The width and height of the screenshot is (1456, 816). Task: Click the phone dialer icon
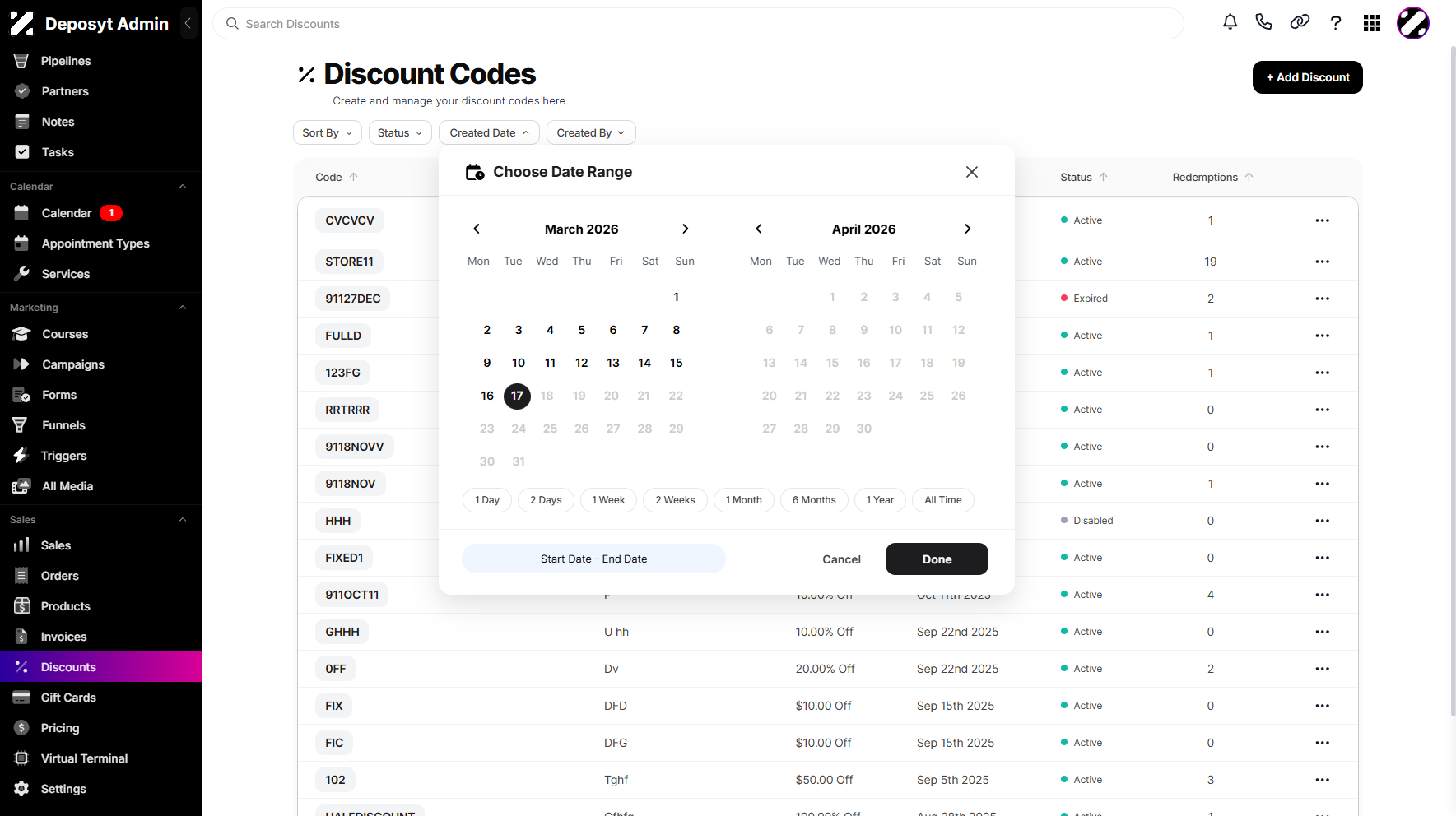pyautogui.click(x=1263, y=23)
